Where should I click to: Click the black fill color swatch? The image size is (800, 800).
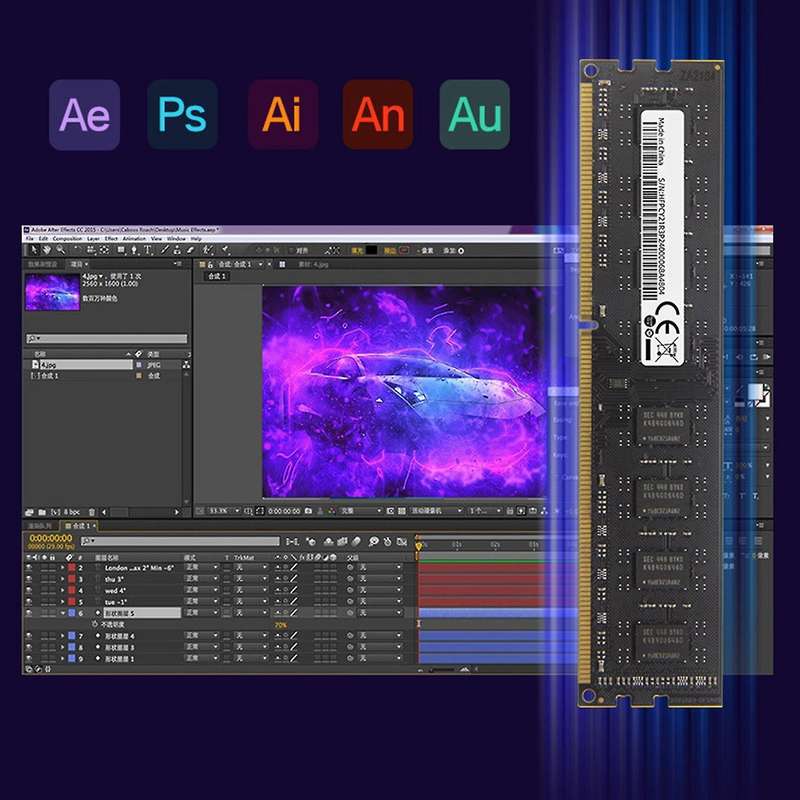coord(371,250)
